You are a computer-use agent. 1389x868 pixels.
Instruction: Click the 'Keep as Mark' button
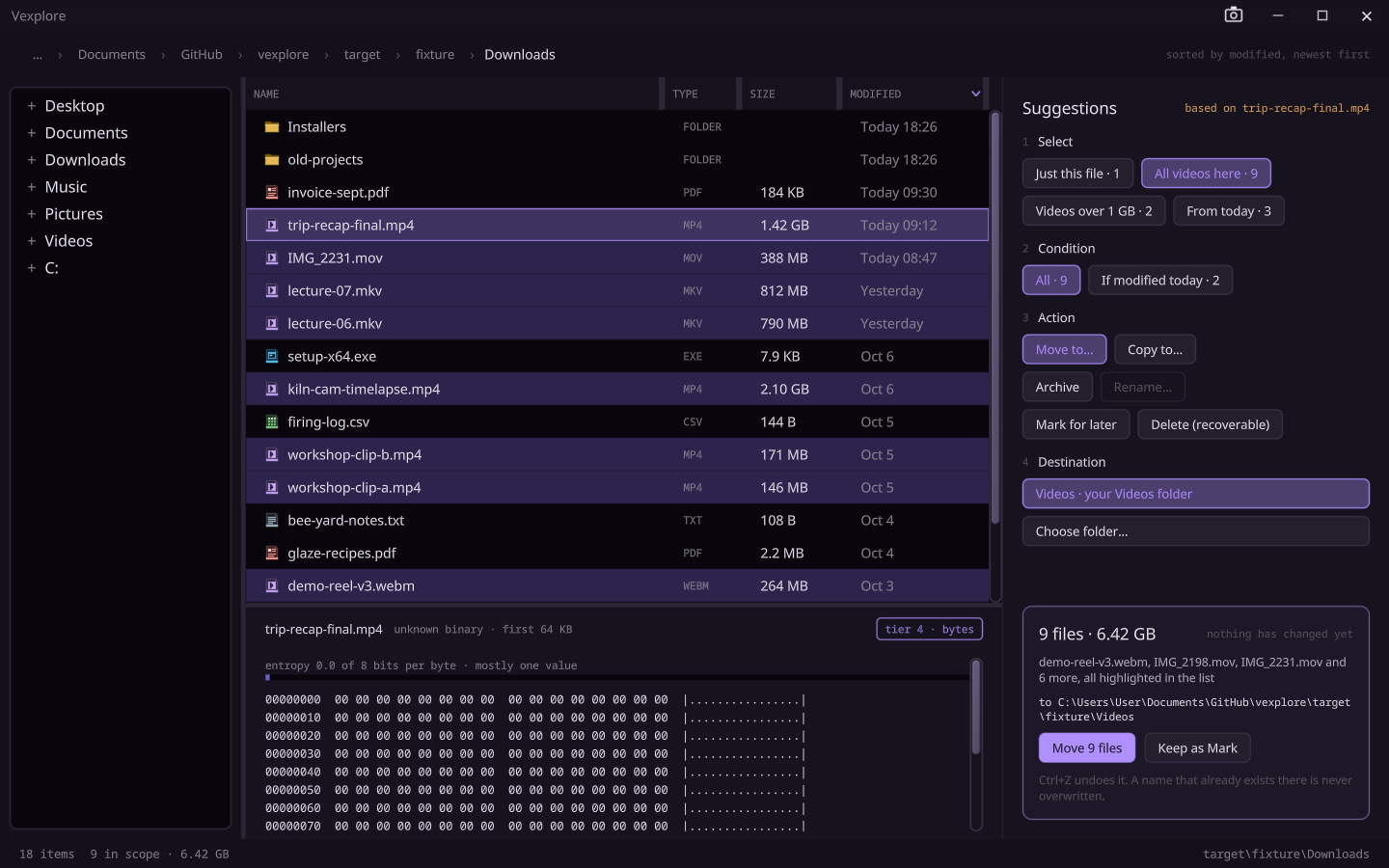1197,748
